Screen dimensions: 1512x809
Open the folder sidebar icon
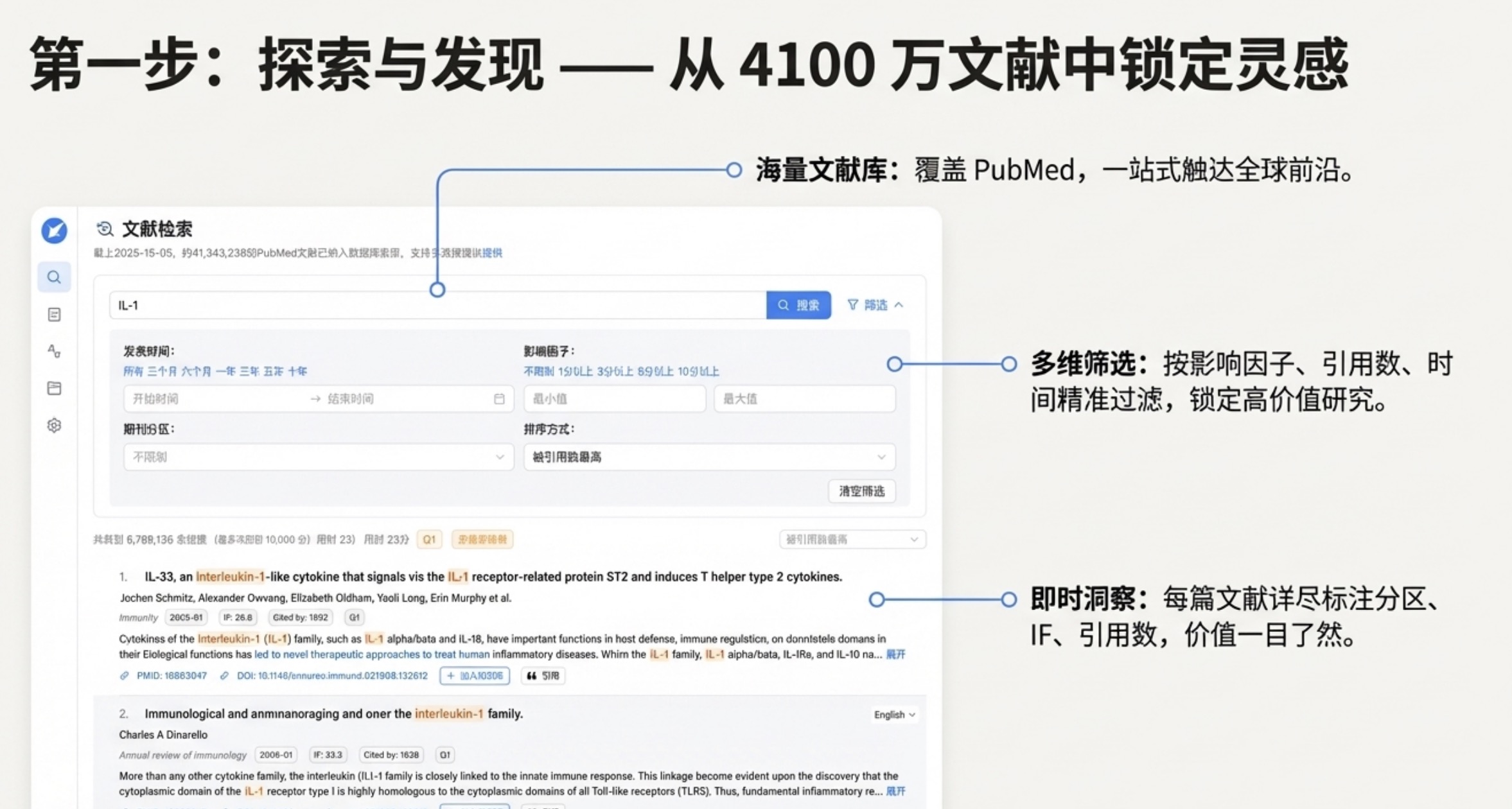(x=54, y=388)
